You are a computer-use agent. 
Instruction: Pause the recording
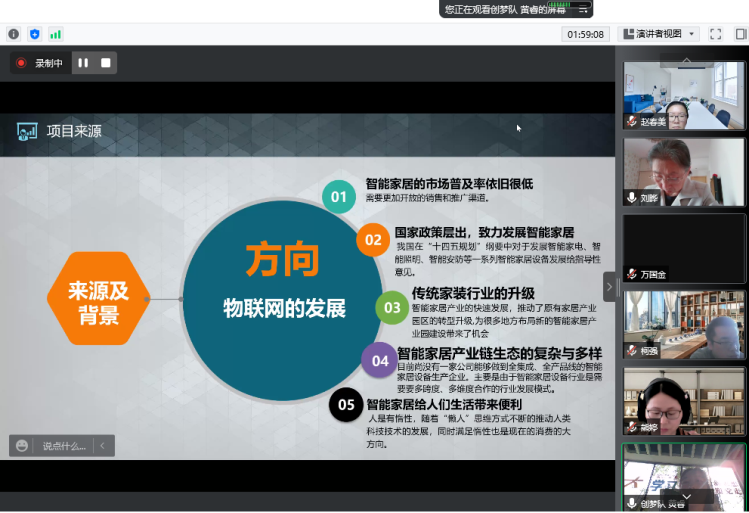click(x=83, y=63)
